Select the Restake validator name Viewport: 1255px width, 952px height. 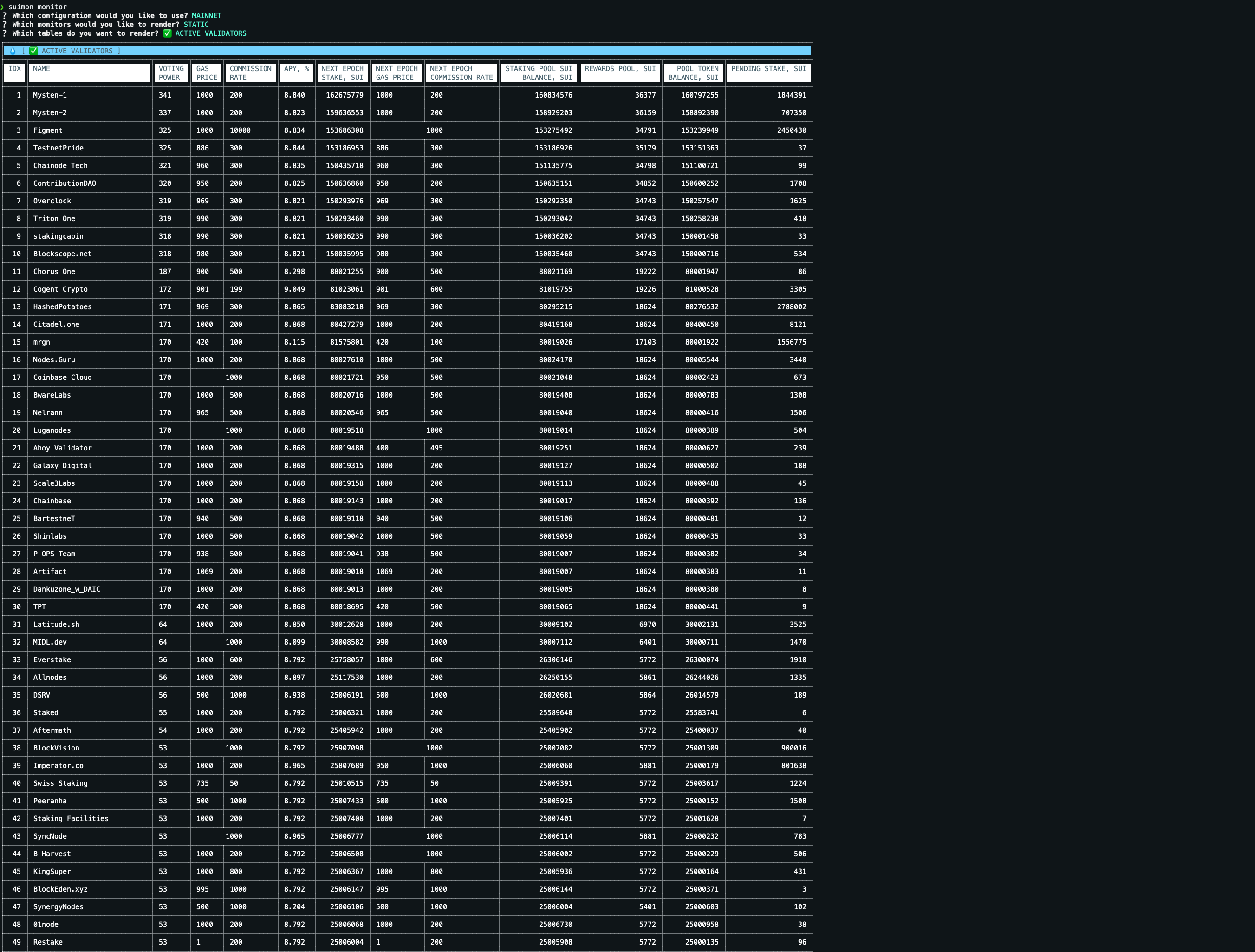pos(48,942)
